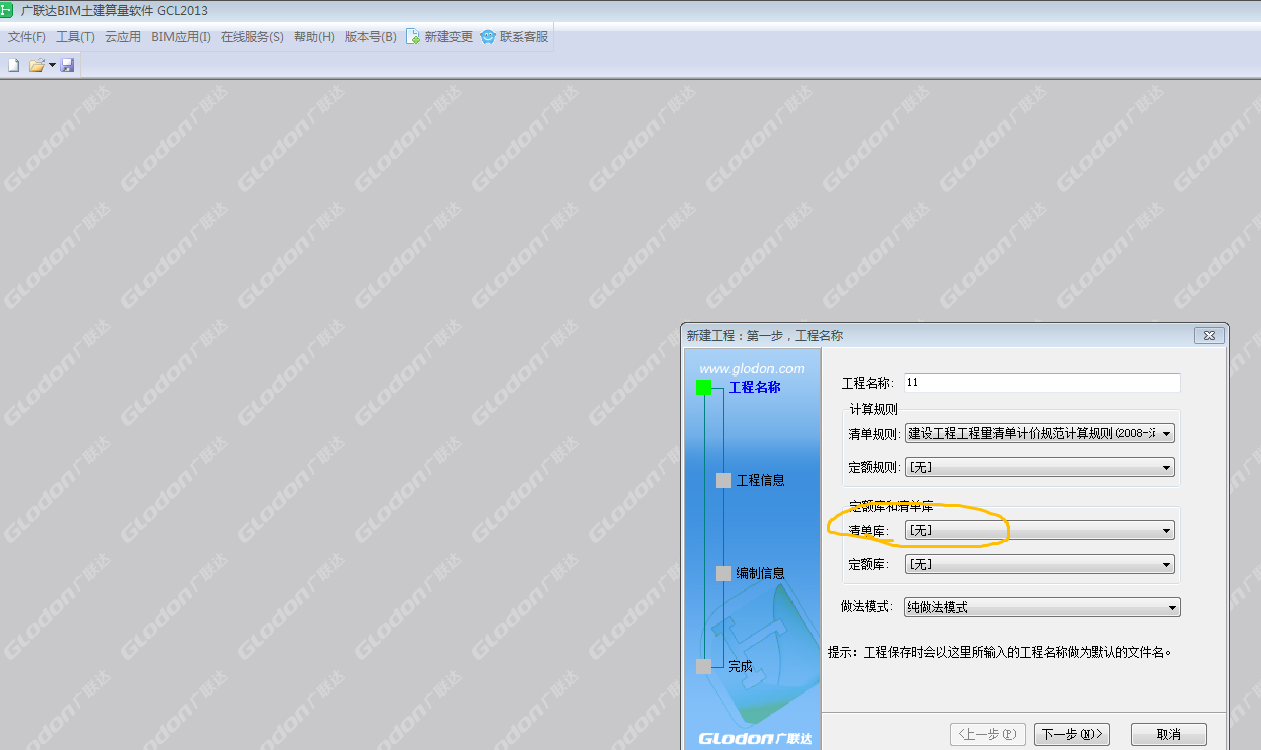The image size is (1261, 750).
Task: Open the 工具(T) menu
Action: [x=75, y=37]
